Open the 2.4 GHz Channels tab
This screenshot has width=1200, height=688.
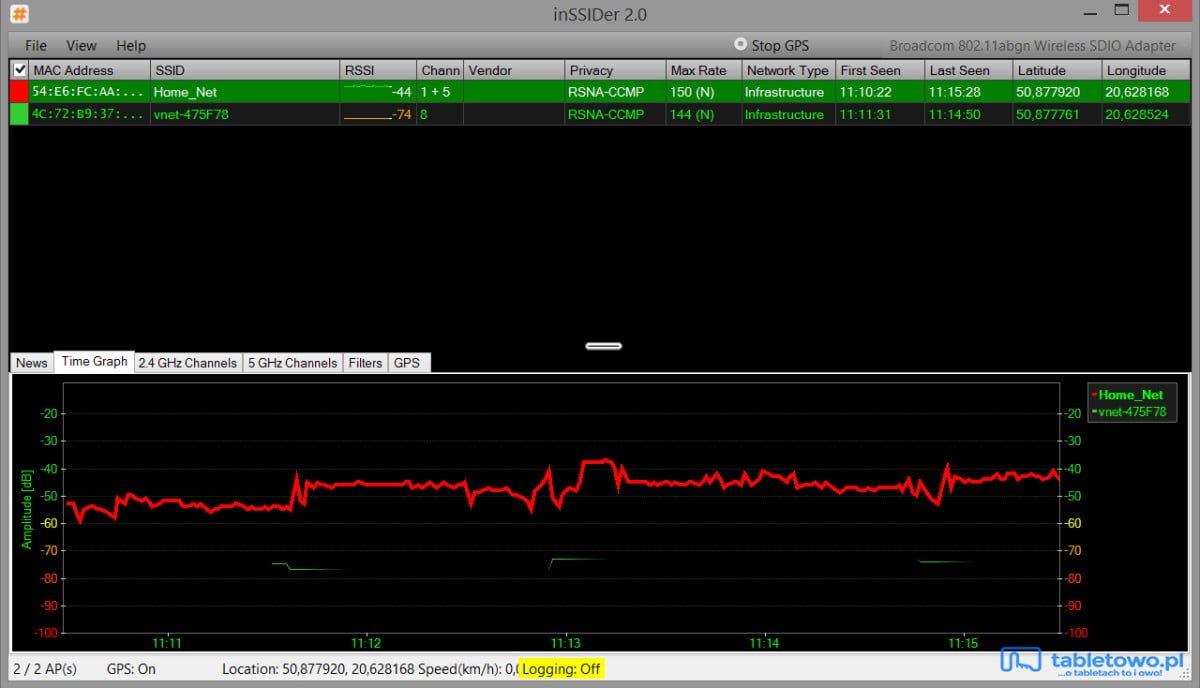[x=188, y=363]
